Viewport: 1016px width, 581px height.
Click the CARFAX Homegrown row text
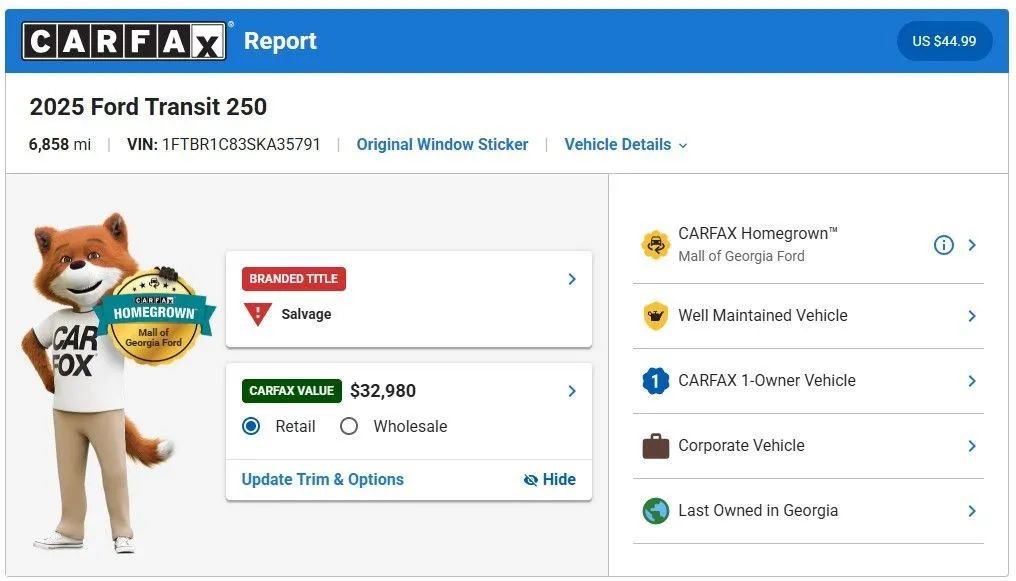click(757, 233)
